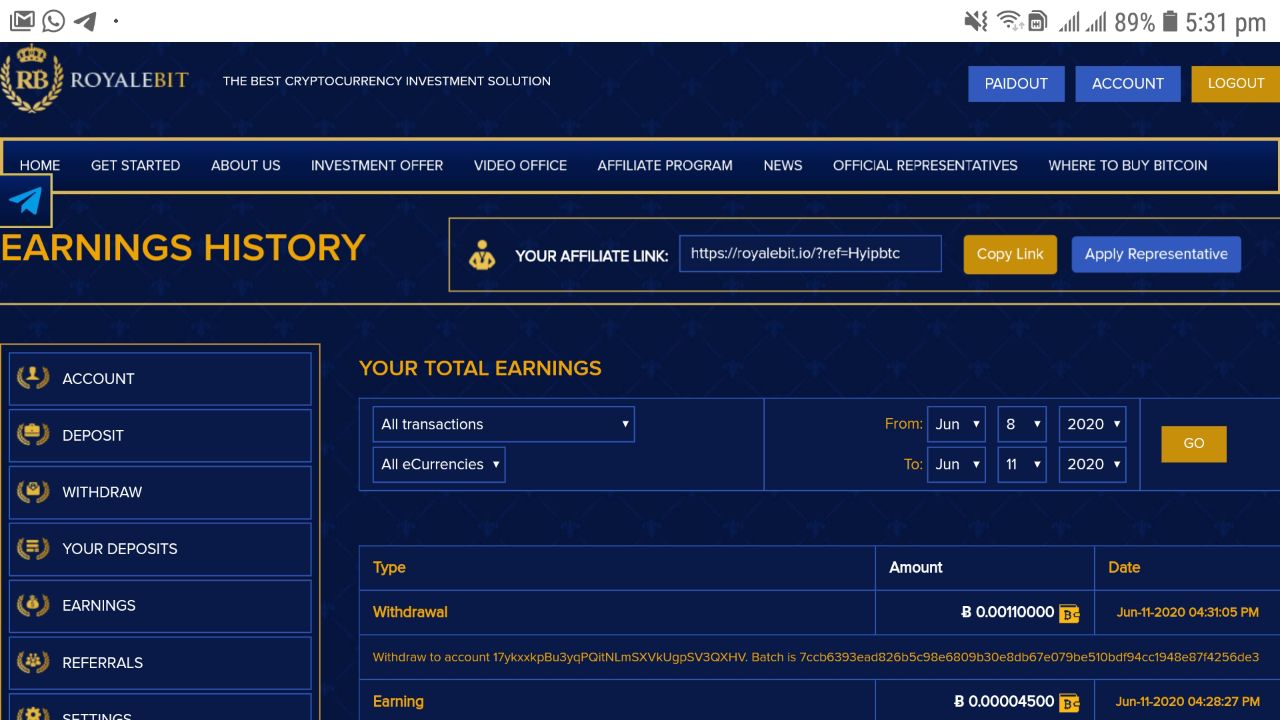Click bitcoin icon in Withdrawal row

click(1069, 613)
